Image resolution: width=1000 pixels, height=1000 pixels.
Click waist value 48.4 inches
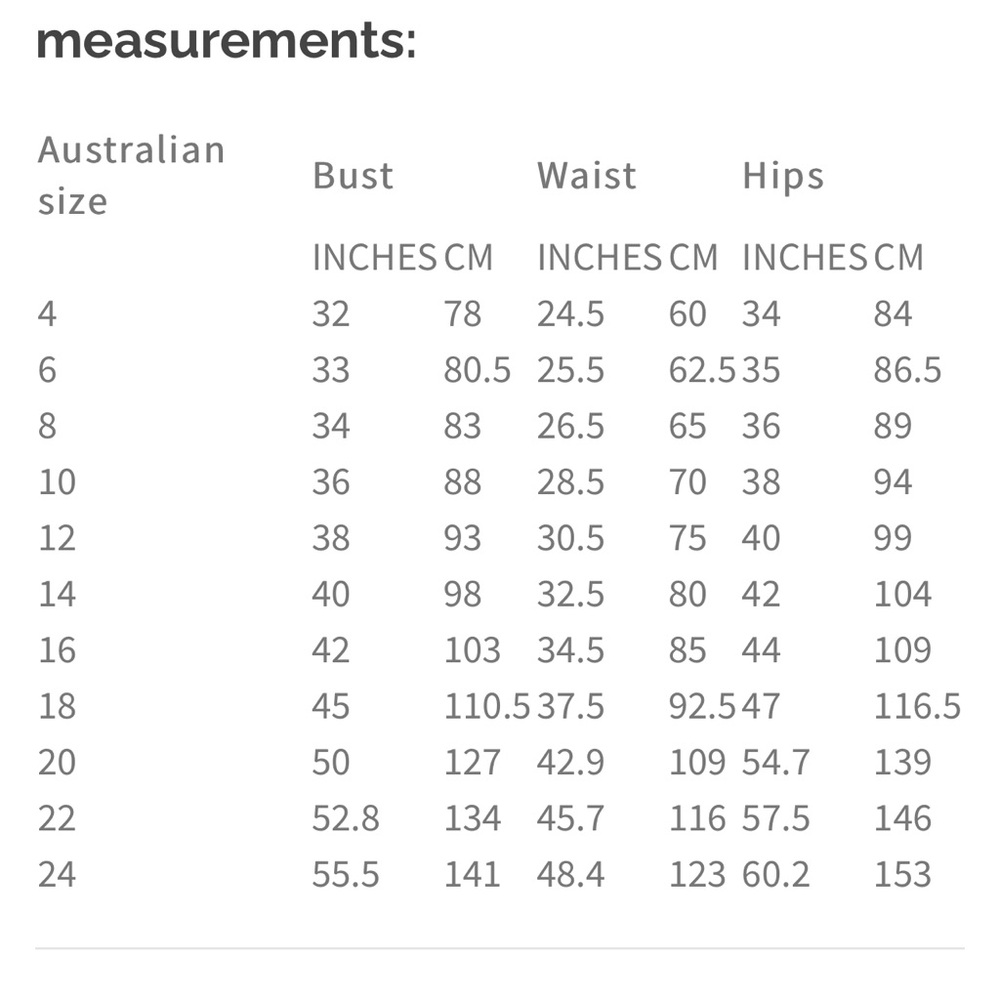[571, 874]
